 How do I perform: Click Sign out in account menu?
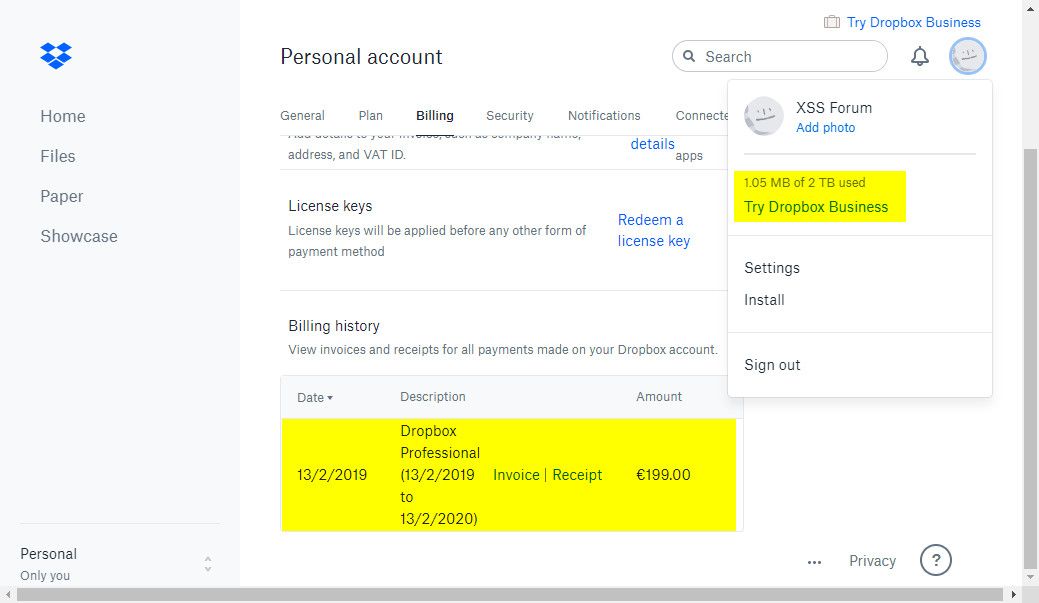772,365
